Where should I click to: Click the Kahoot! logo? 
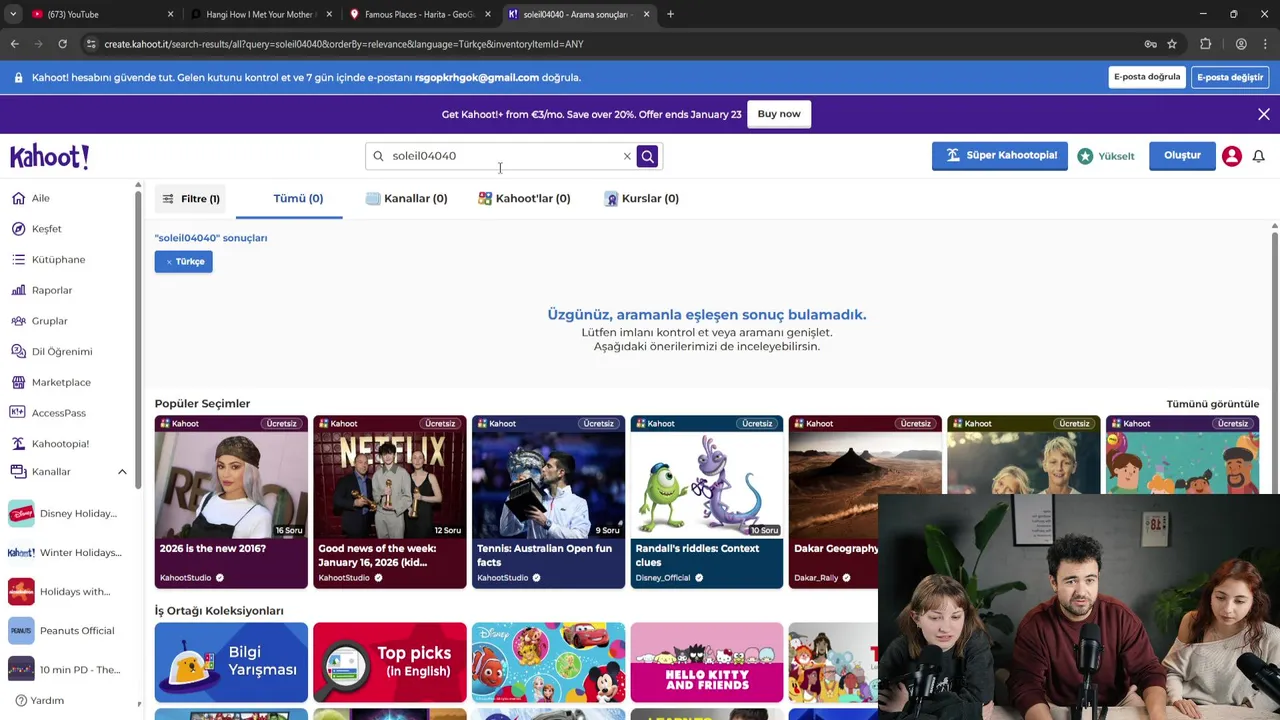49,156
